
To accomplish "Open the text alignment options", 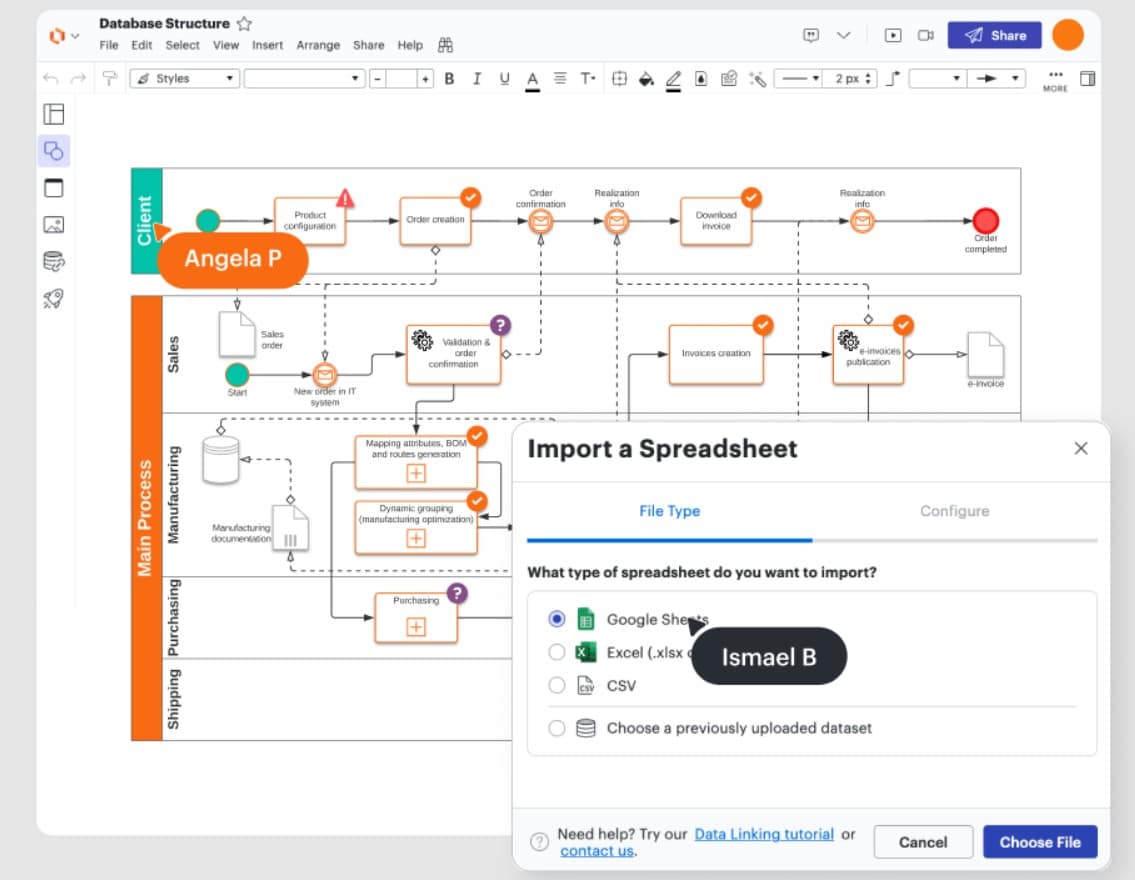I will click(x=560, y=78).
